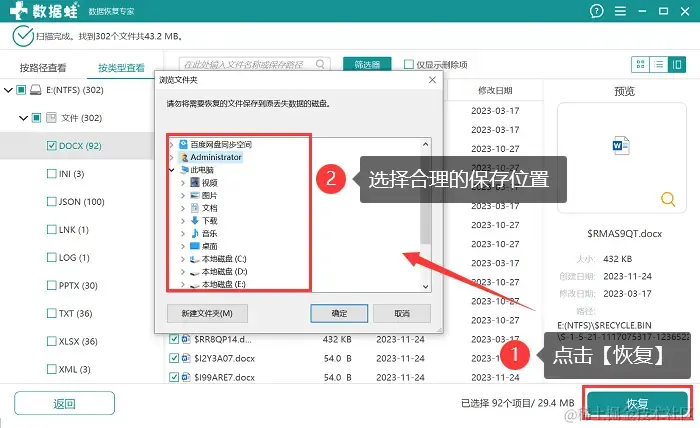The height and width of the screenshot is (428, 700).
Task: Check the JSON (100) checkbox
Action: click(52, 202)
